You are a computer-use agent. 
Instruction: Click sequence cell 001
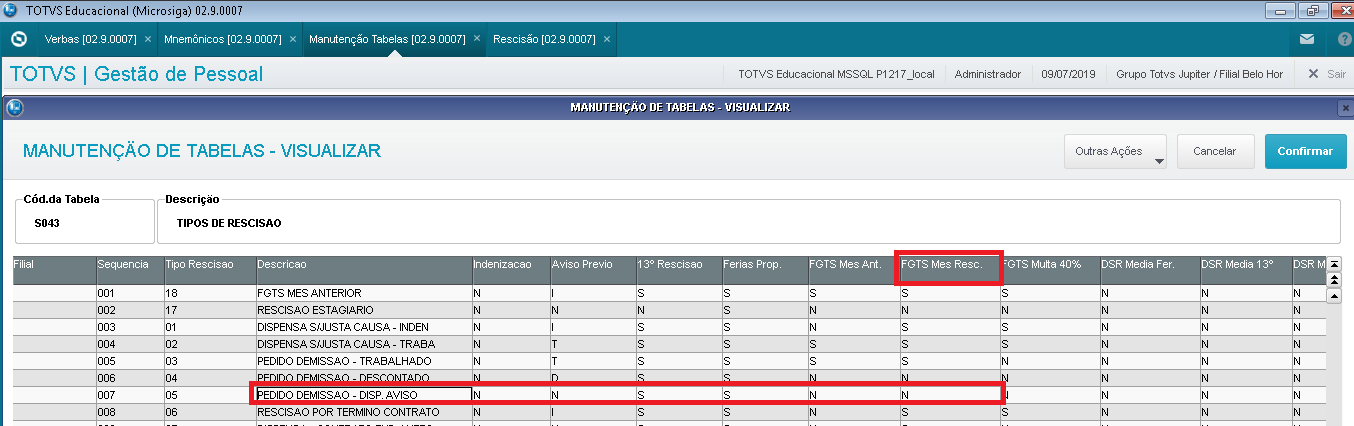coord(130,294)
